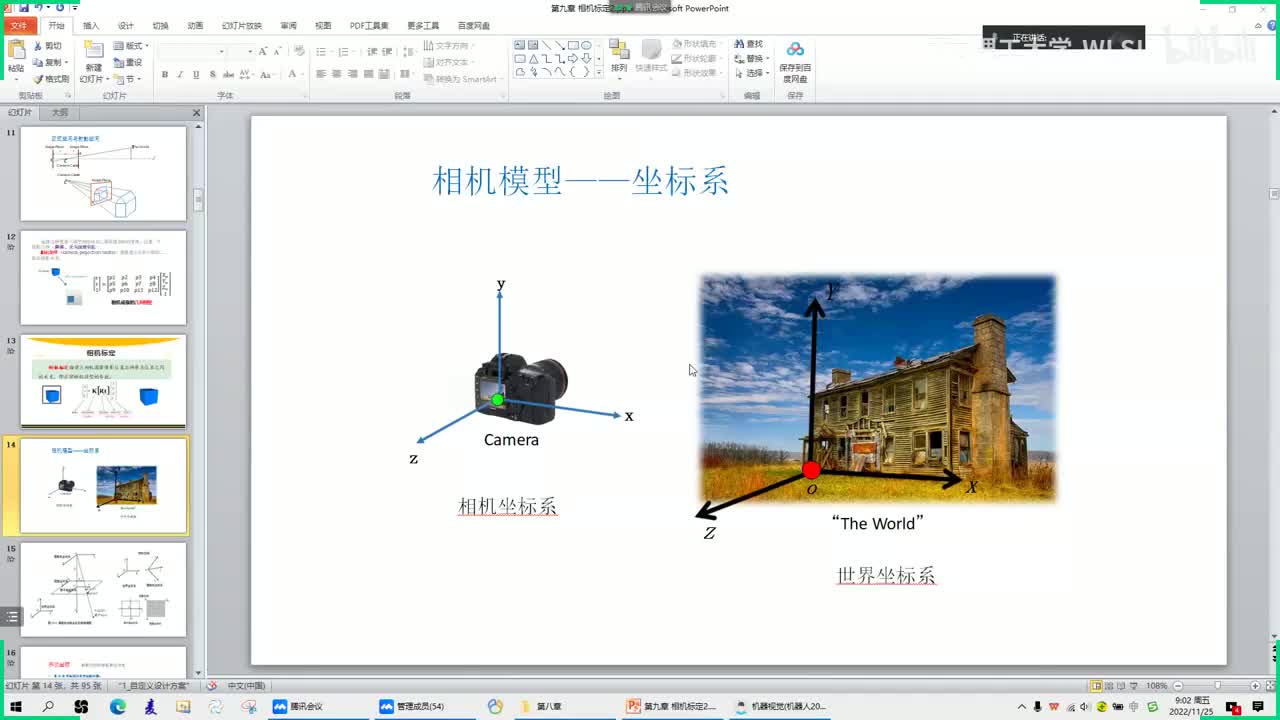Image resolution: width=1280 pixels, height=720 pixels.
Task: Click the slide title 相机模型——坐标系
Action: pyautogui.click(x=580, y=181)
